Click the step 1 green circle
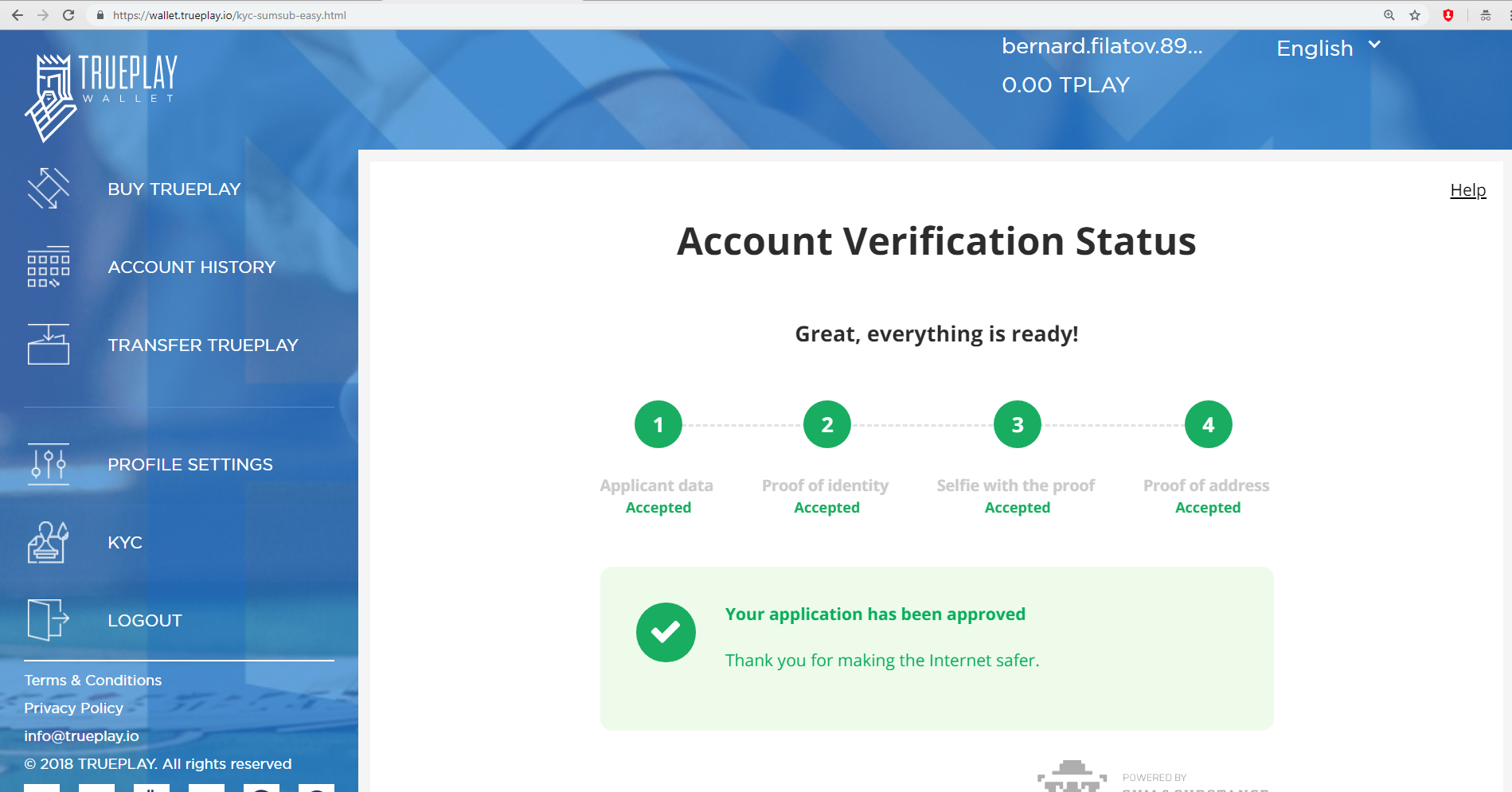The image size is (1512, 792). click(x=658, y=424)
